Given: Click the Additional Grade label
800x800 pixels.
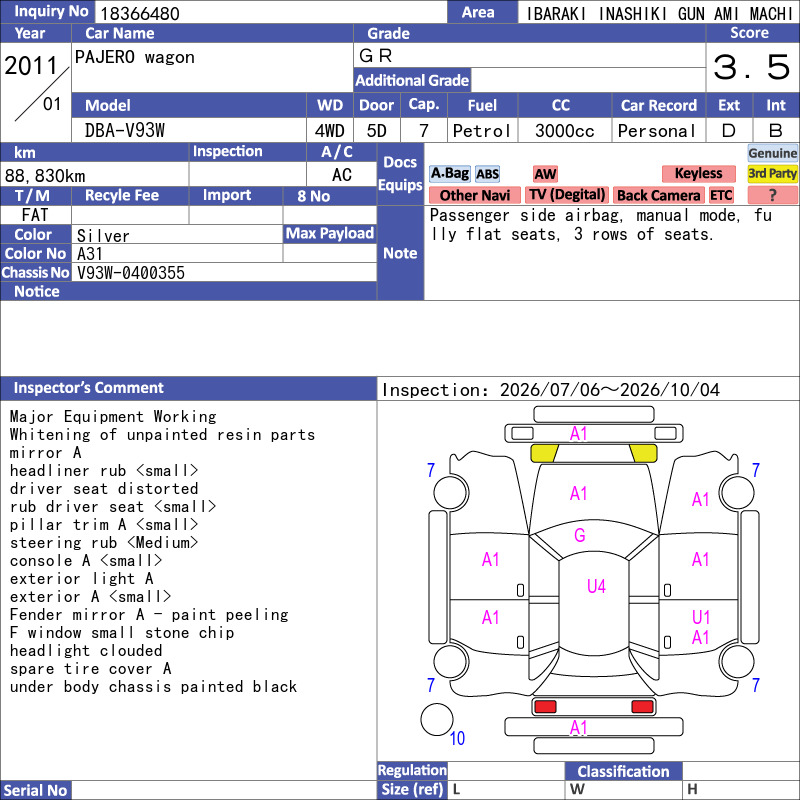Looking at the screenshot, I should [412, 80].
